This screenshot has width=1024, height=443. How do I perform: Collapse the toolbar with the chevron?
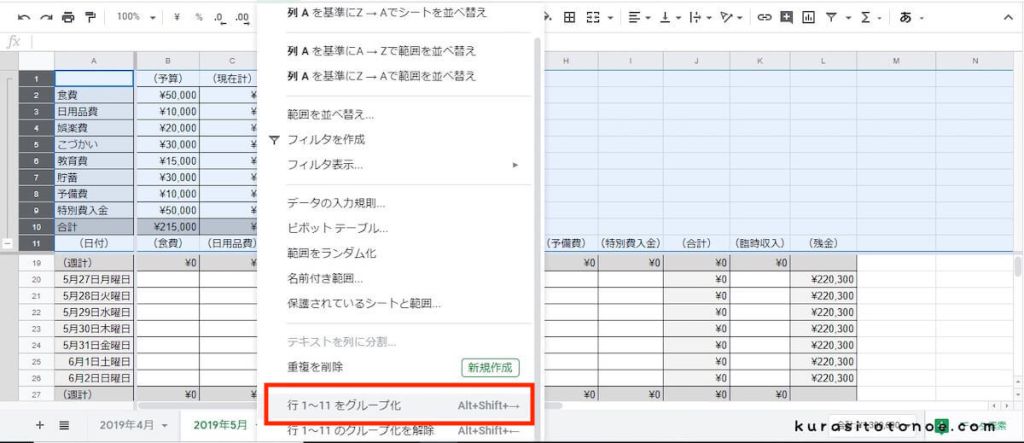pyautogui.click(x=1008, y=18)
